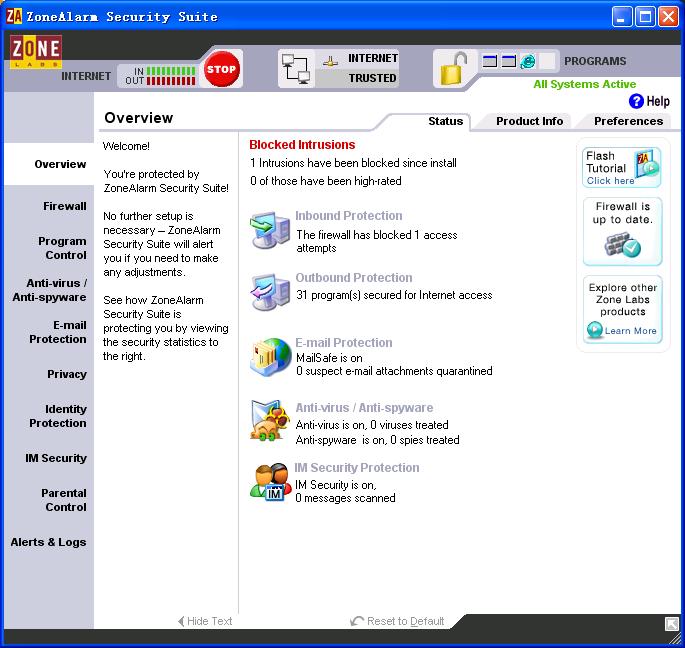This screenshot has height=648, width=685.
Task: Click the IM Security Protection people icon
Action: click(270, 482)
